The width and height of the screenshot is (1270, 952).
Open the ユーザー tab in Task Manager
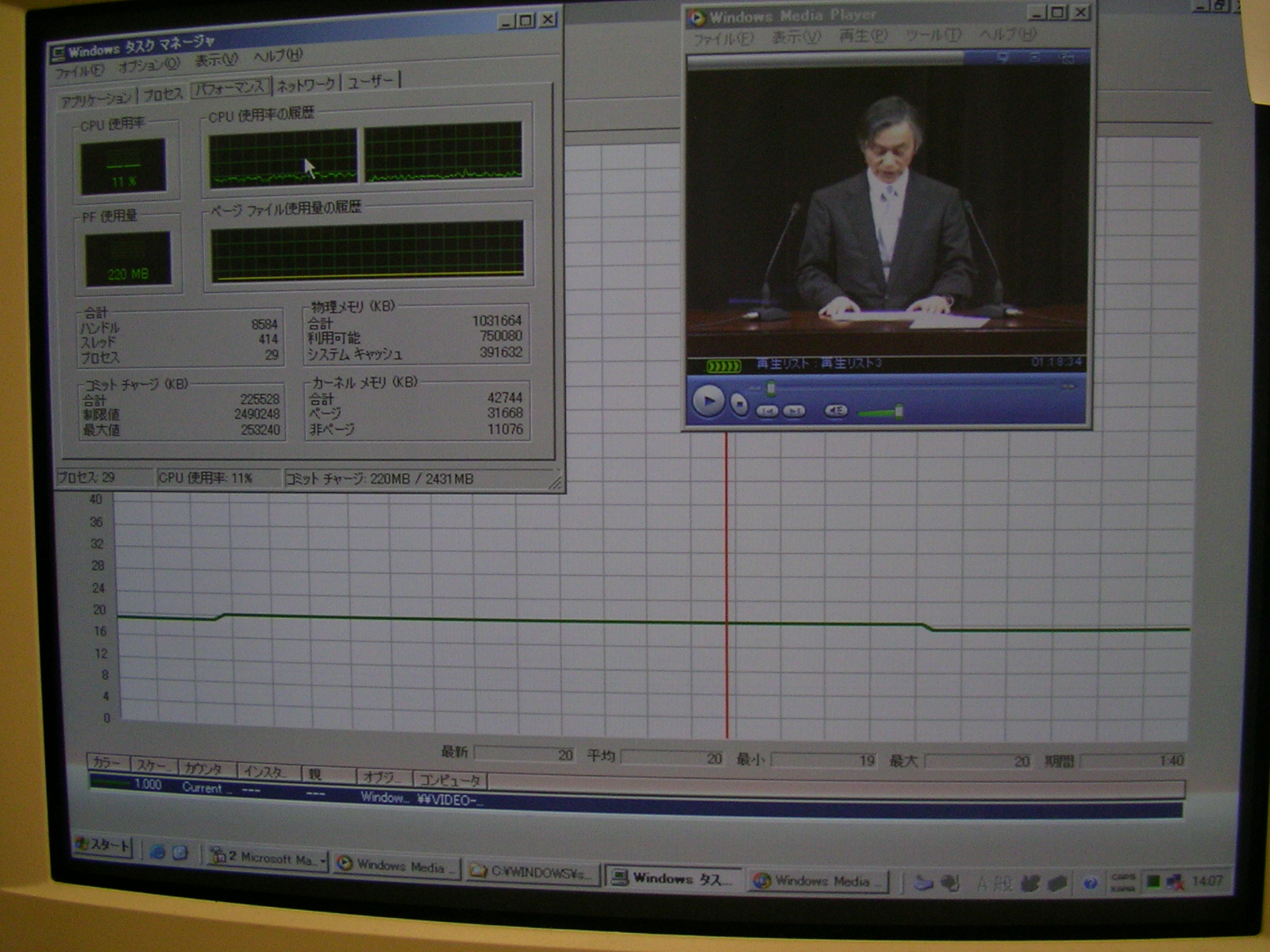pyautogui.click(x=371, y=81)
